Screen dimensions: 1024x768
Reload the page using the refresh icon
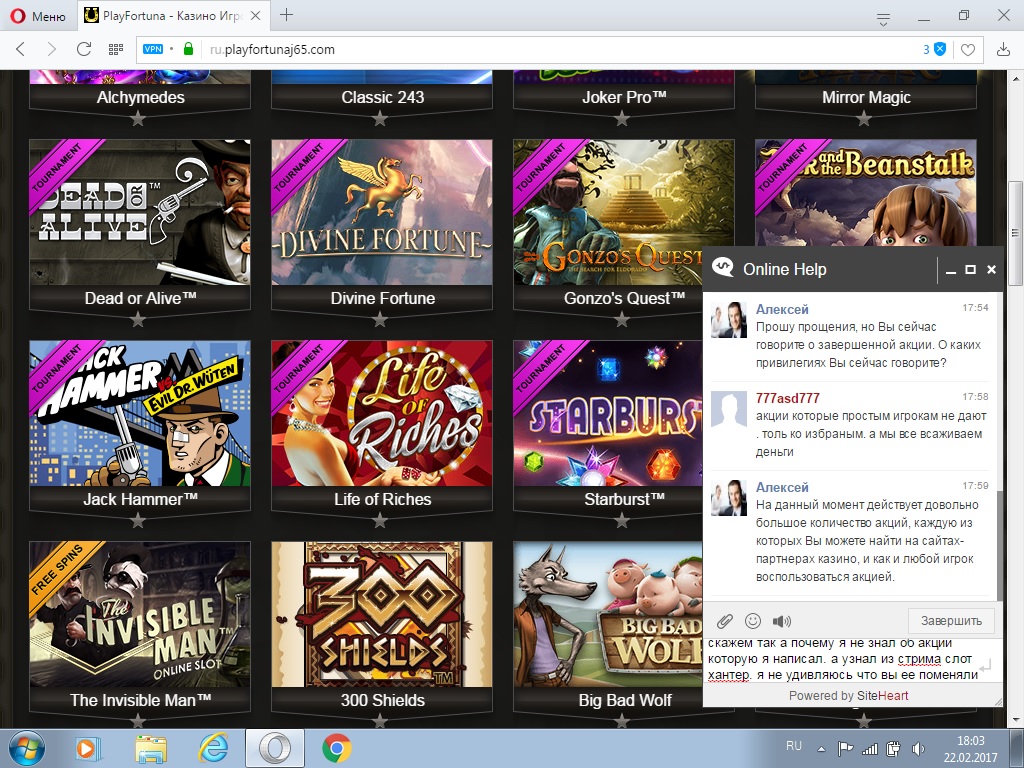pos(84,49)
